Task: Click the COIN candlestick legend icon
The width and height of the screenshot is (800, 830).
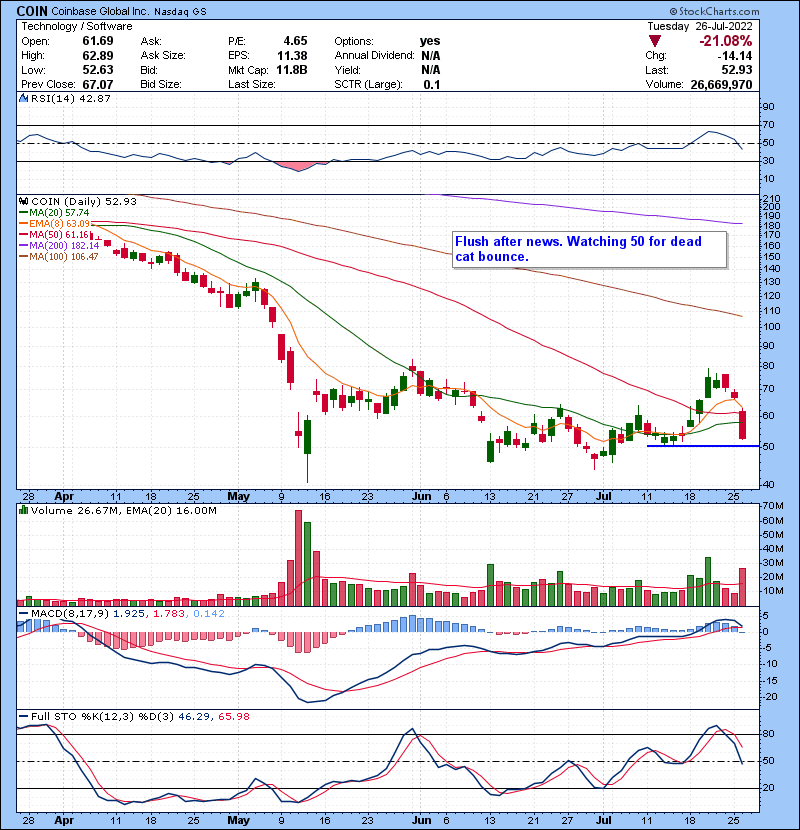Action: (x=23, y=201)
